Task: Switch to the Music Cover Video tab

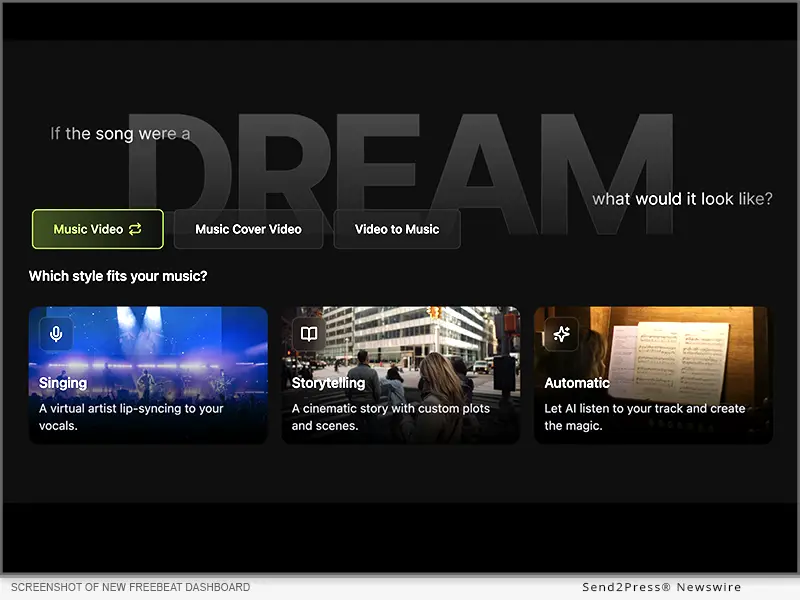Action: click(249, 229)
